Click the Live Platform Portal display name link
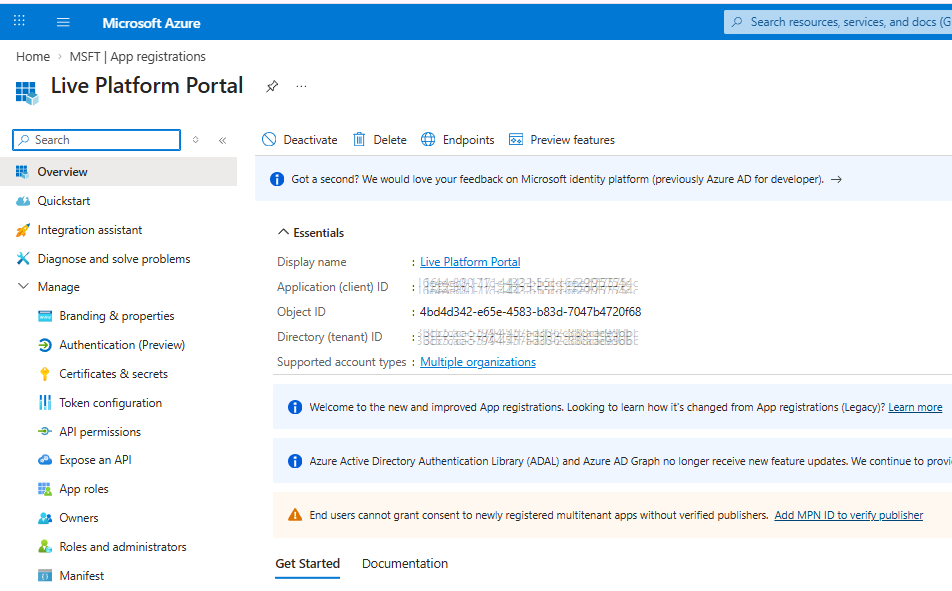 tap(470, 262)
